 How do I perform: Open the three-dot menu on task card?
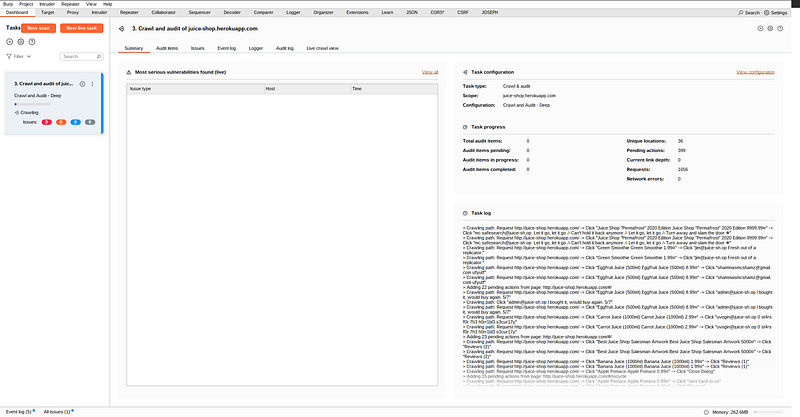click(92, 84)
